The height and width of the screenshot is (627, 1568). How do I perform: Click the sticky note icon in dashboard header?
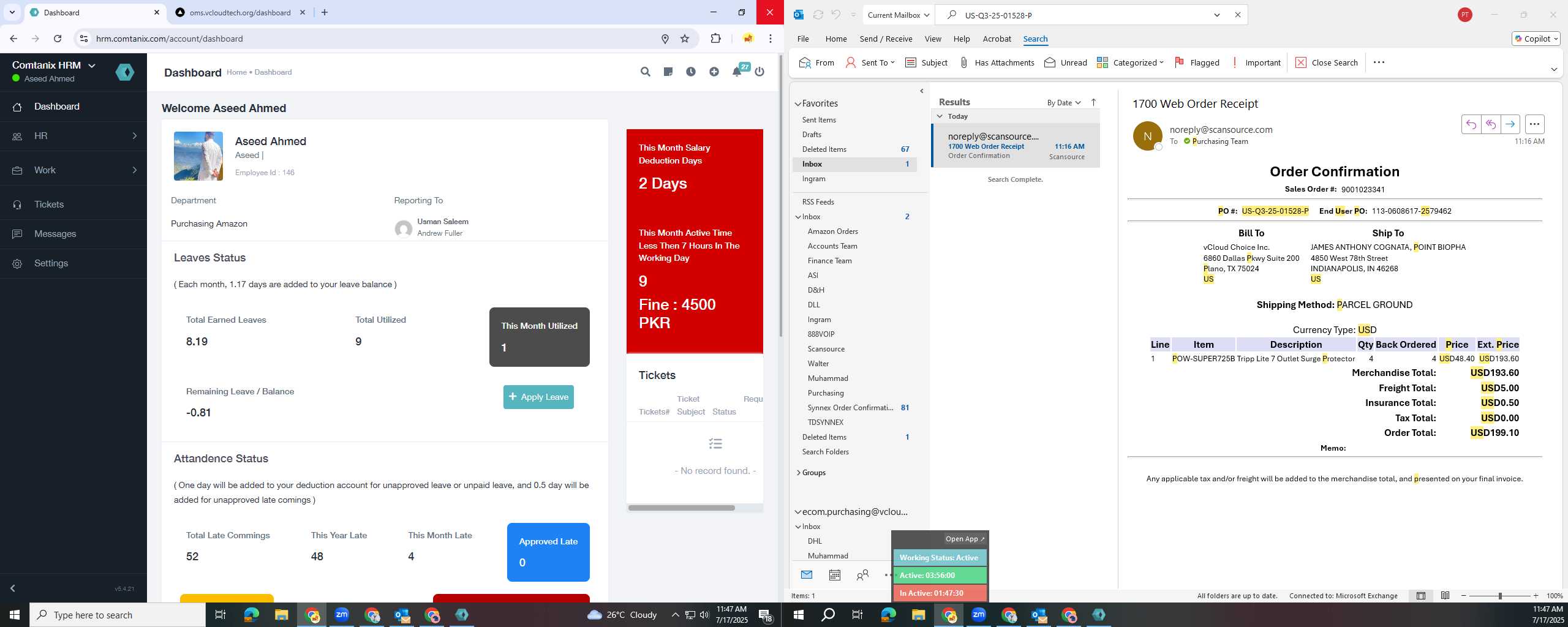tap(668, 72)
